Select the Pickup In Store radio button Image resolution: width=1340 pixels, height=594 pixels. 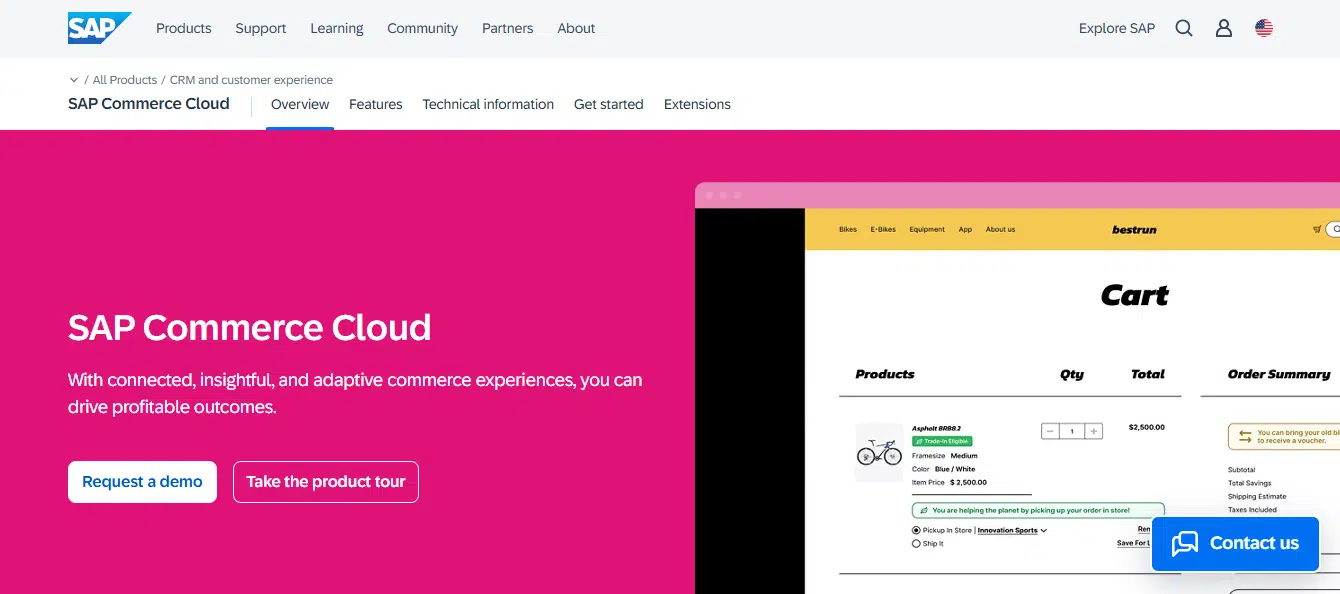click(916, 530)
